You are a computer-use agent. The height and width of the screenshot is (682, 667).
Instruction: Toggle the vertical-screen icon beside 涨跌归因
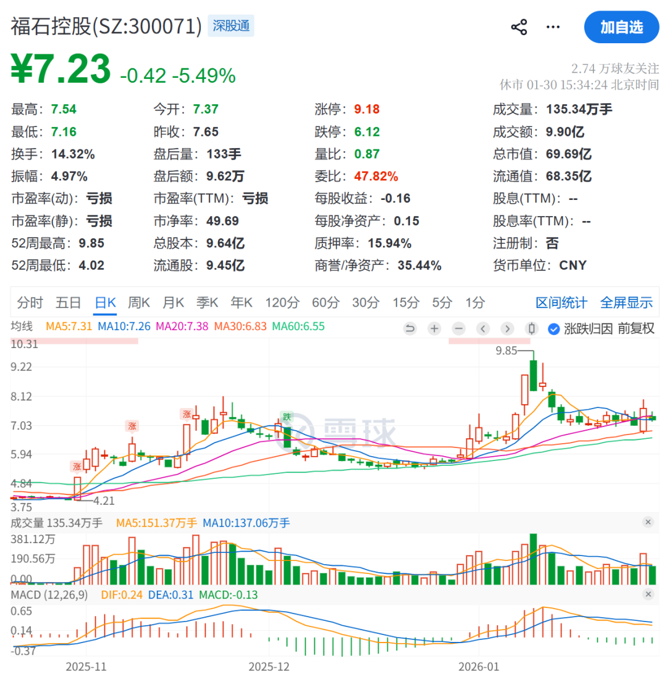coord(532,328)
